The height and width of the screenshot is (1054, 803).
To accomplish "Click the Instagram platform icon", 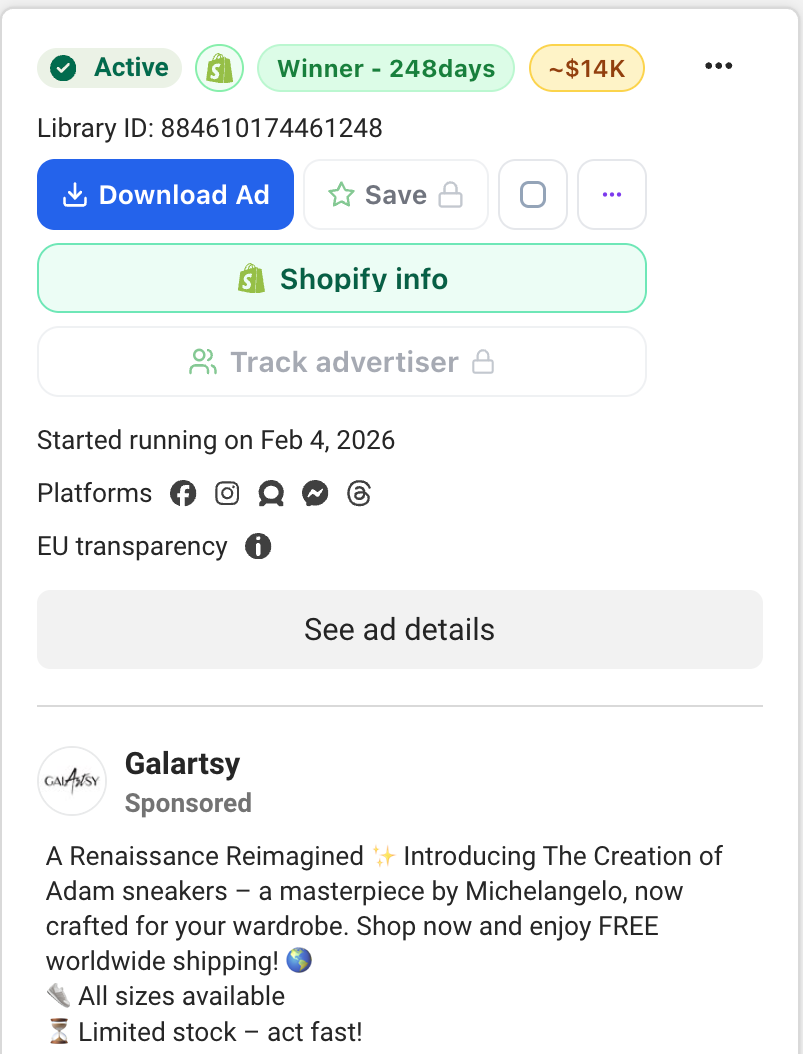I will pyautogui.click(x=227, y=493).
